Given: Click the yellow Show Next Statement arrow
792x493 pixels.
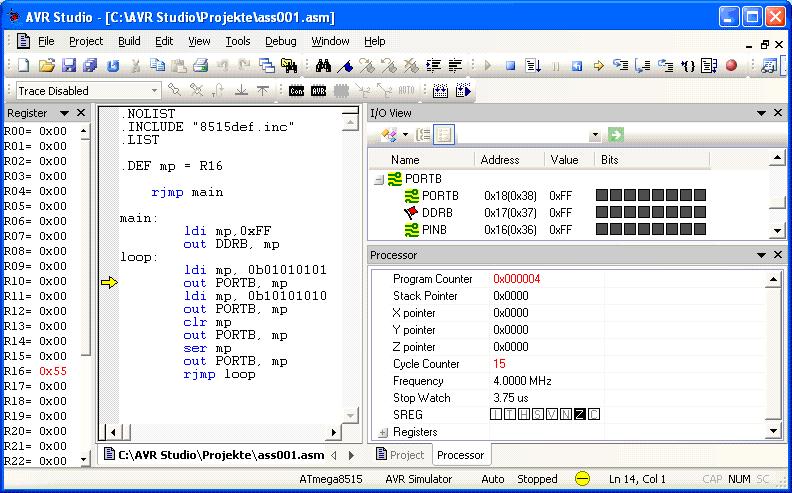Looking at the screenshot, I should 599,65.
